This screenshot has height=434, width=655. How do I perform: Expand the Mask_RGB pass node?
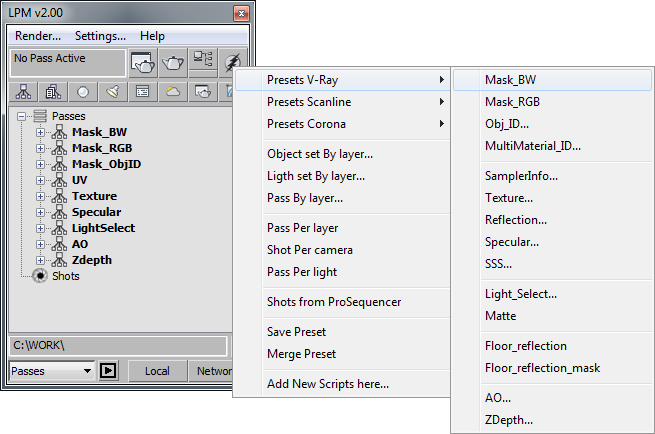pyautogui.click(x=40, y=148)
